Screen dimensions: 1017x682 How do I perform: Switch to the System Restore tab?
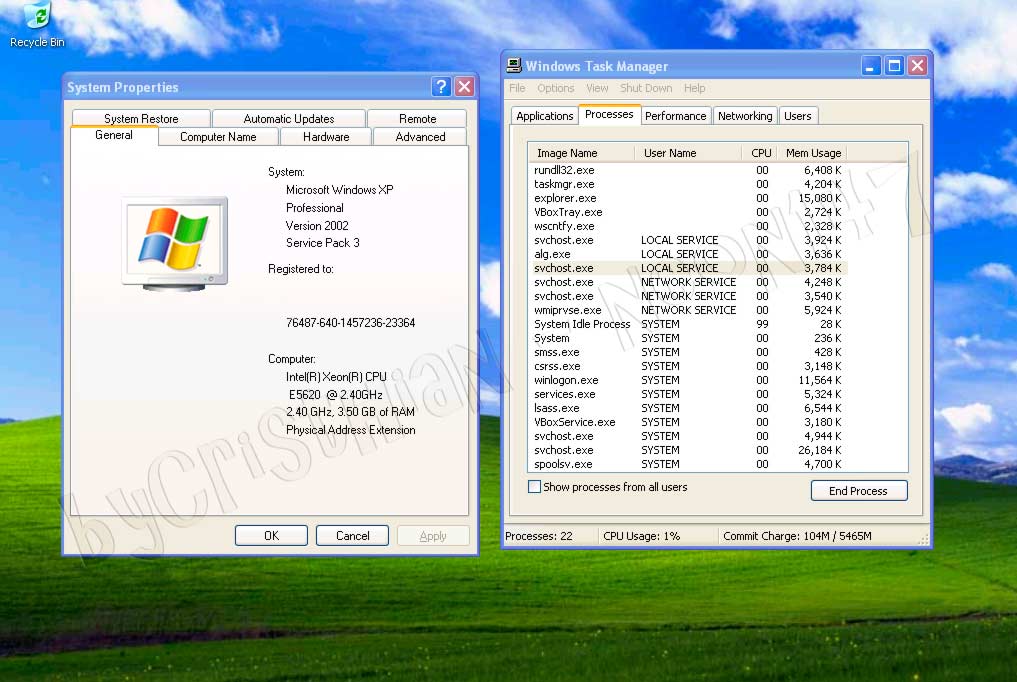click(141, 119)
